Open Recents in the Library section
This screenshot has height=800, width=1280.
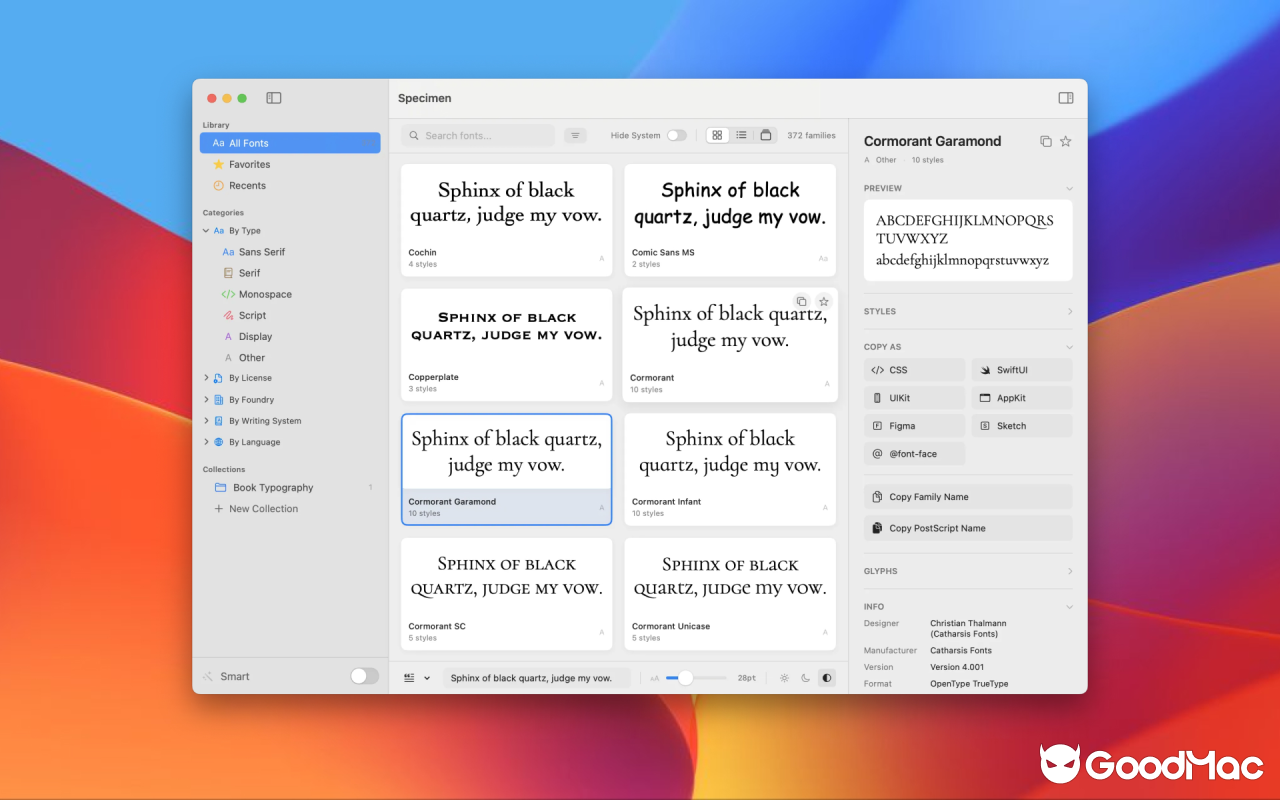[248, 185]
